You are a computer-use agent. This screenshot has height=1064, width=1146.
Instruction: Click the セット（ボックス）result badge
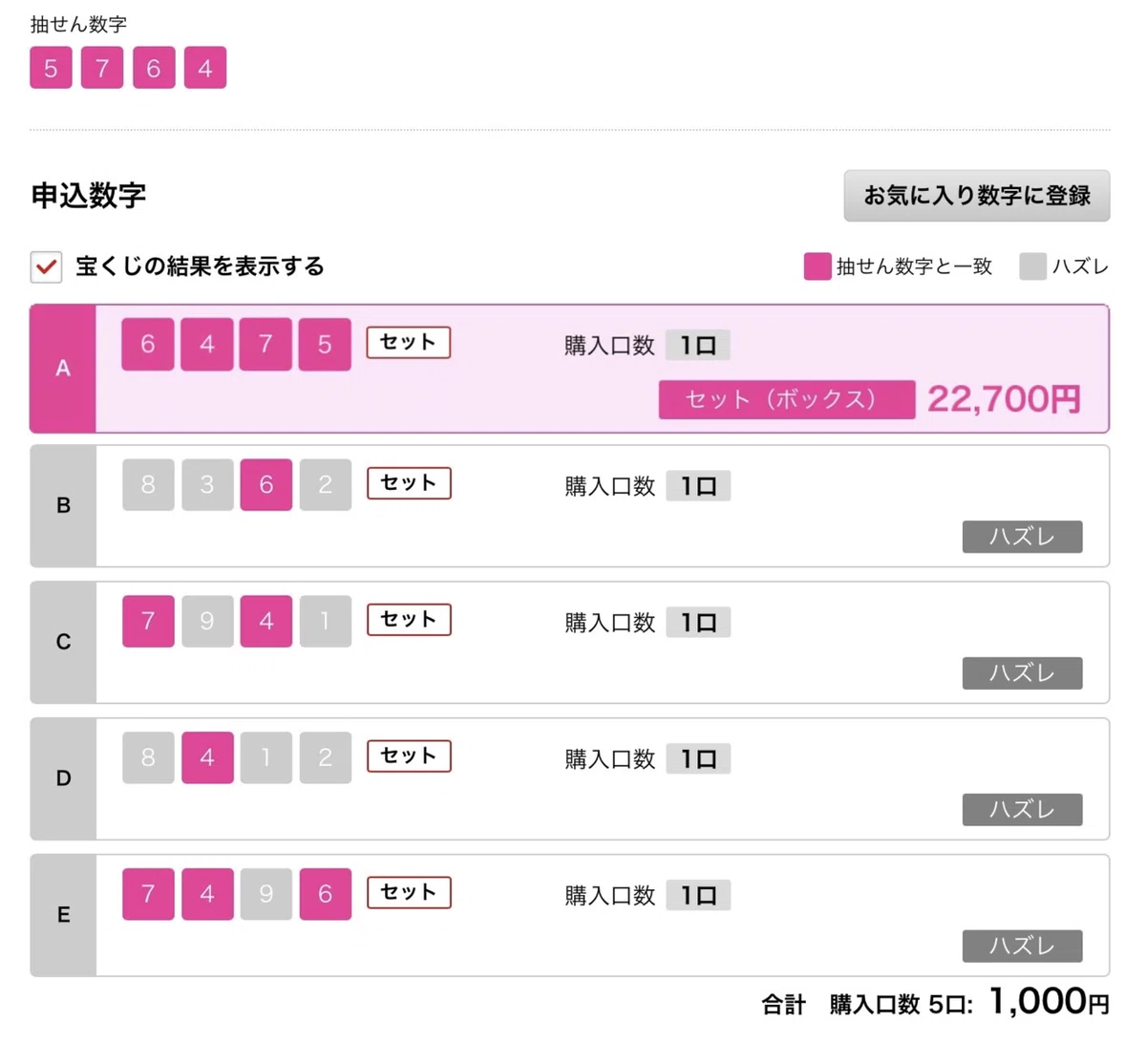[787, 399]
